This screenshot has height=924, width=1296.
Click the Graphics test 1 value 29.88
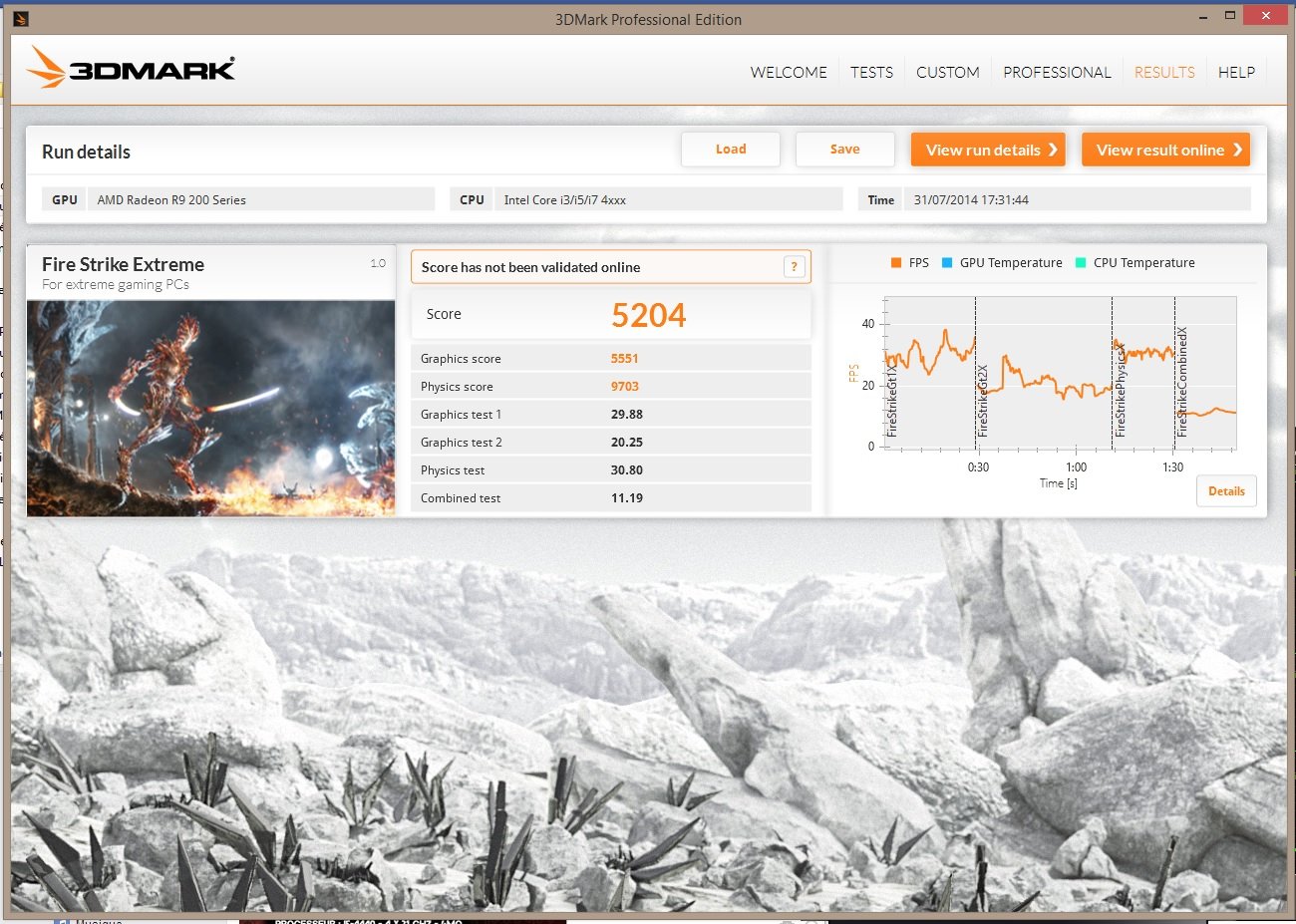click(627, 415)
